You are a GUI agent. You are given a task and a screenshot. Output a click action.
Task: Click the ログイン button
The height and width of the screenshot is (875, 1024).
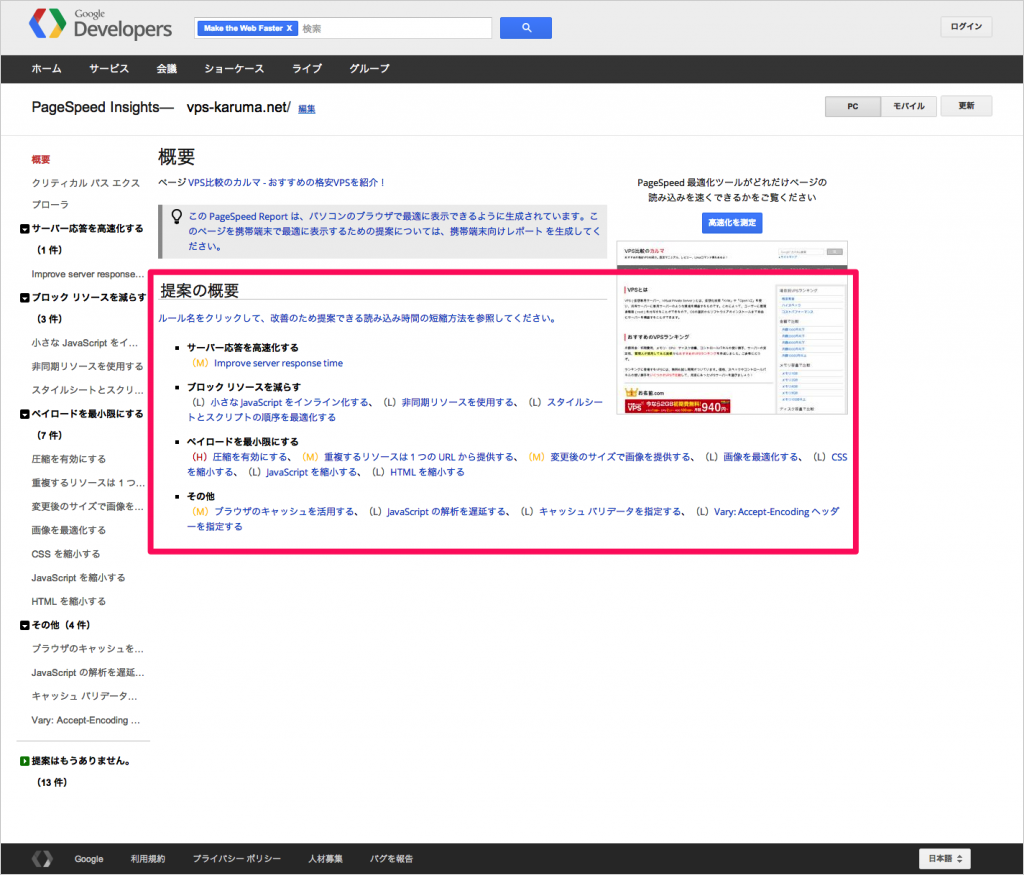(x=966, y=27)
